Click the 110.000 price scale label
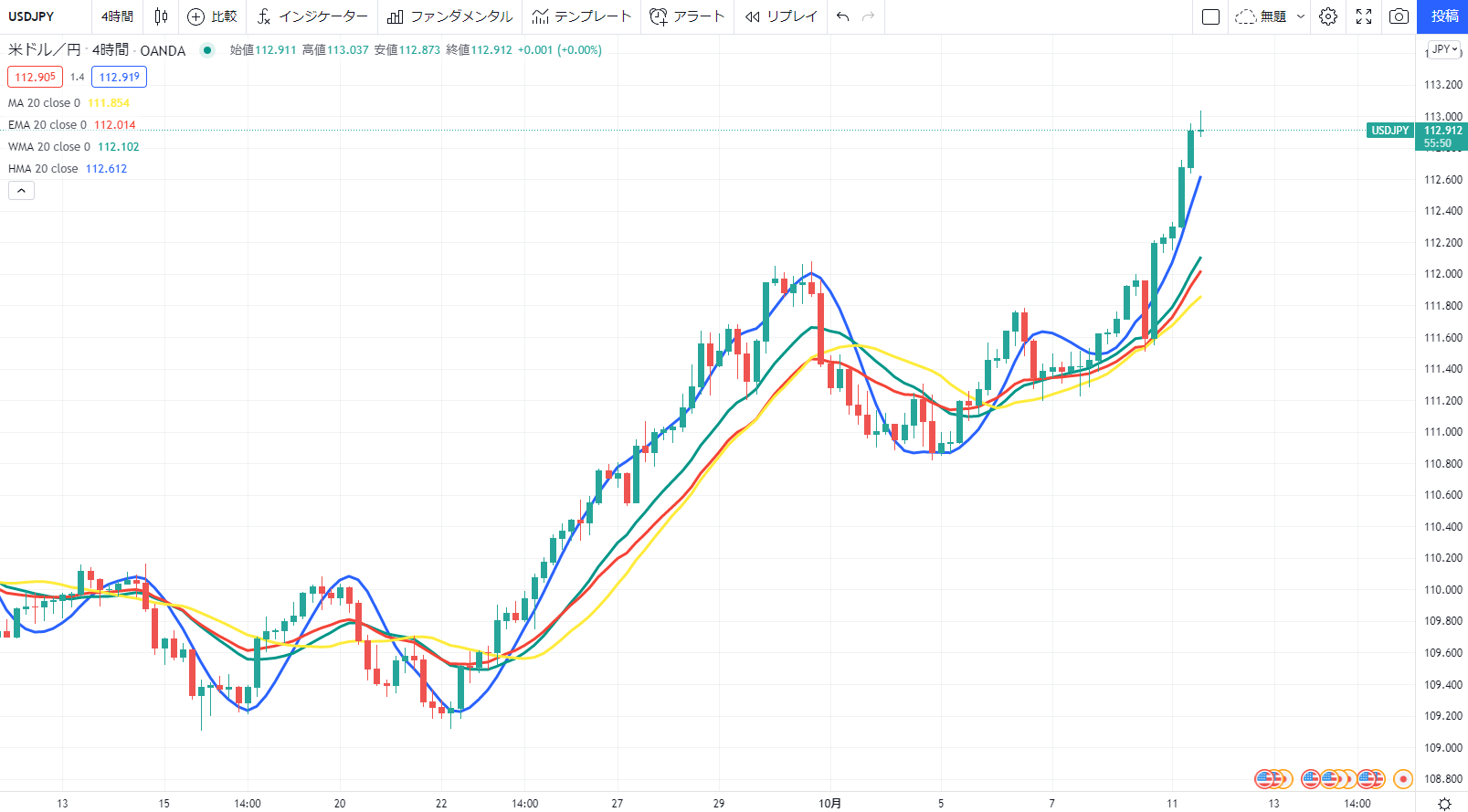 pyautogui.click(x=1443, y=589)
